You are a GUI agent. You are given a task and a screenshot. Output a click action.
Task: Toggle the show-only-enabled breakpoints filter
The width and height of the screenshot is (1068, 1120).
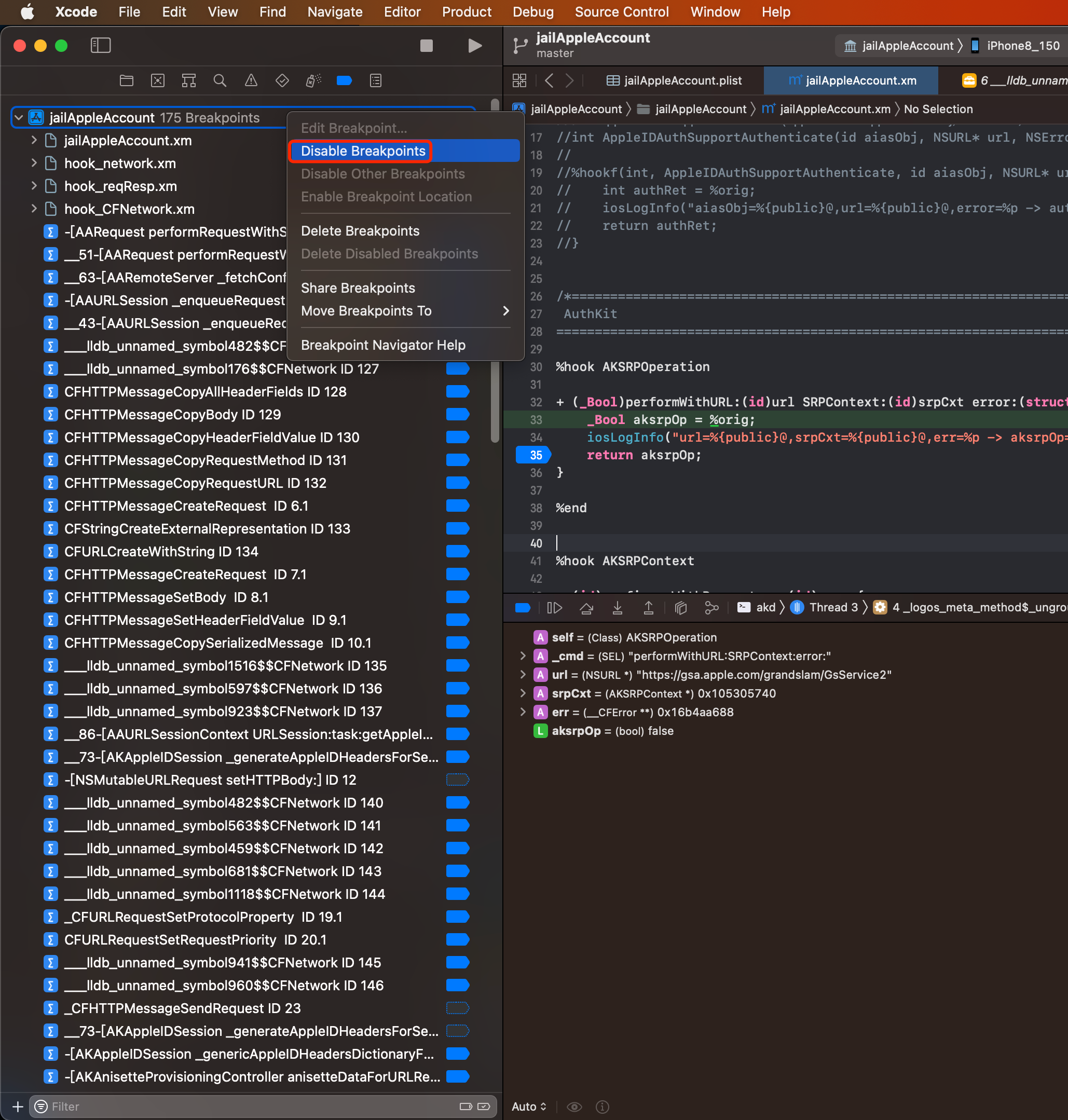tap(465, 1107)
